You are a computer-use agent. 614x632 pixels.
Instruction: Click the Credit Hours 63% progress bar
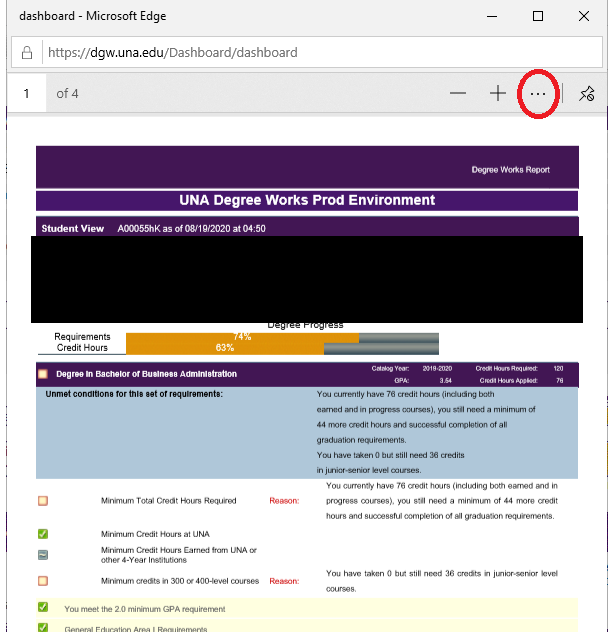[224, 348]
